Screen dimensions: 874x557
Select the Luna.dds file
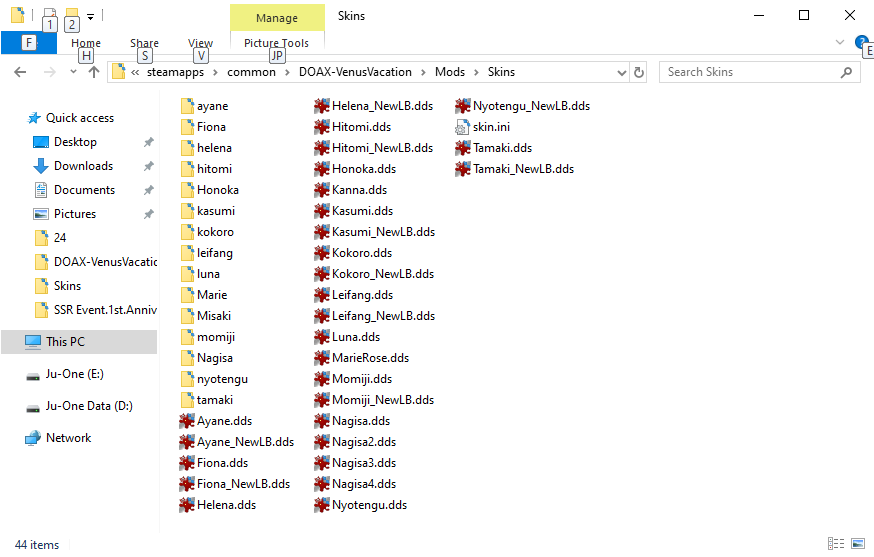pyautogui.click(x=347, y=337)
